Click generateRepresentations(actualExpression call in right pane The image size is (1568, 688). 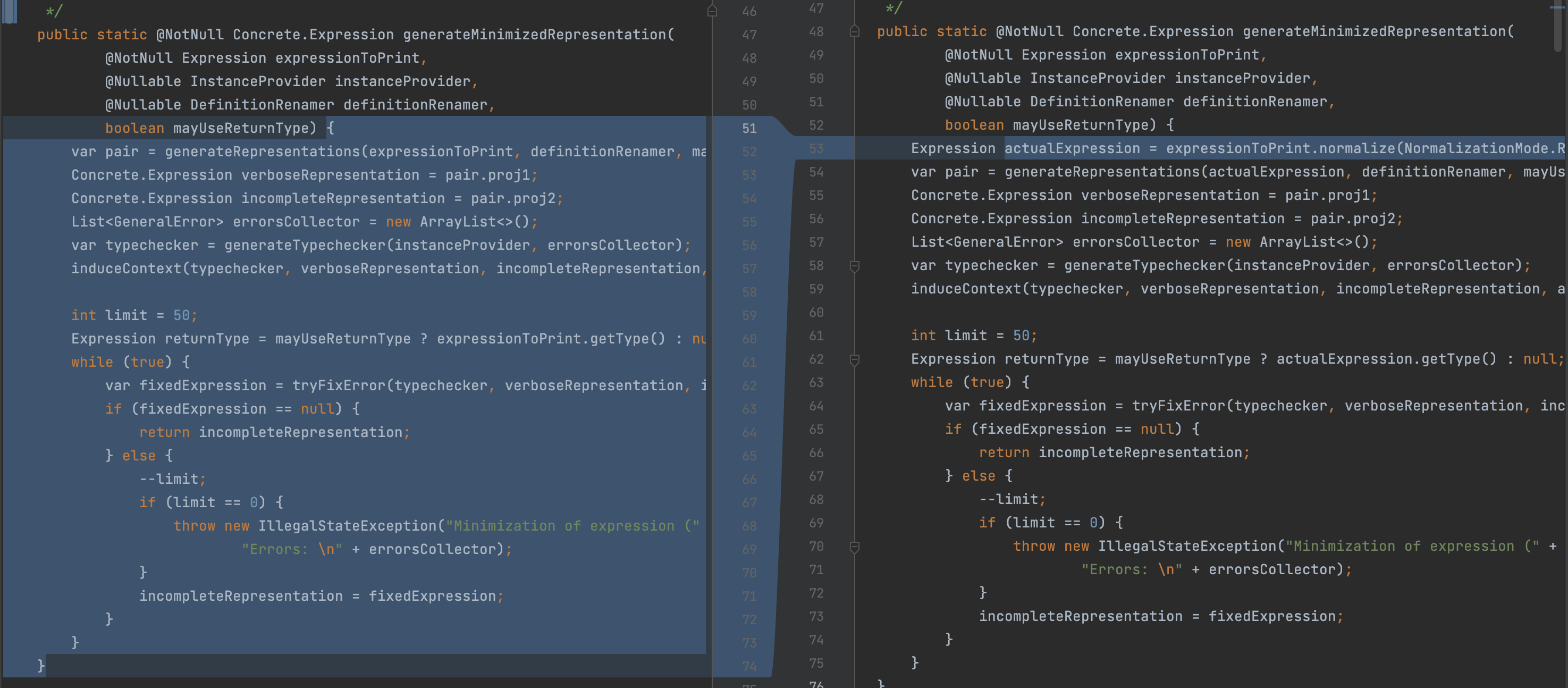(x=1174, y=172)
